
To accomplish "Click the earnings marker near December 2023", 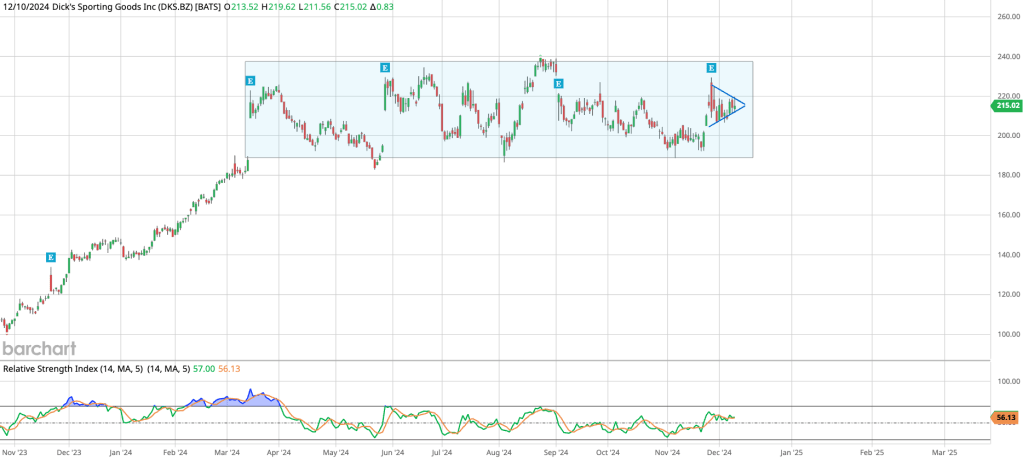I will 51,257.
